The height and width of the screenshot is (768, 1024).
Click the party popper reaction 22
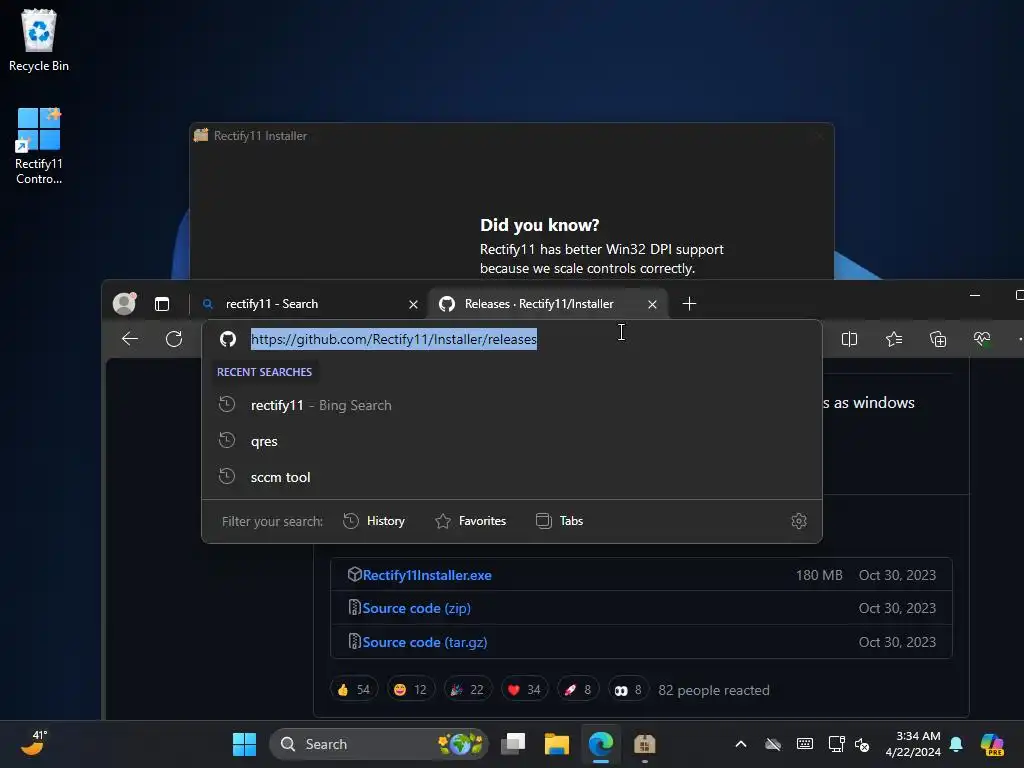point(468,690)
